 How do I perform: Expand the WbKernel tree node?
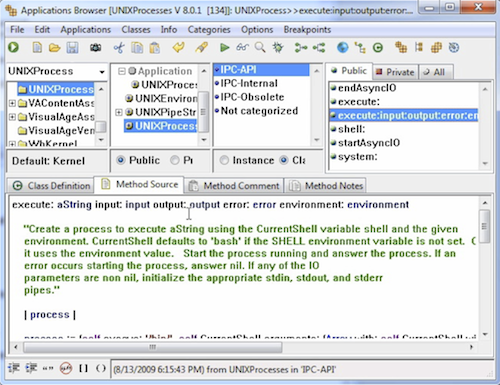[12, 144]
